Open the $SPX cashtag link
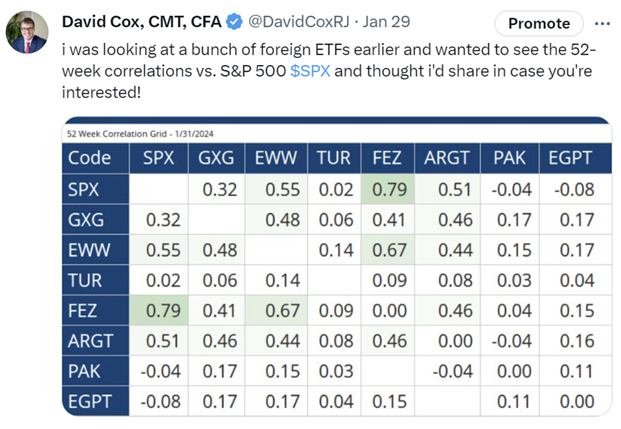 tap(310, 69)
